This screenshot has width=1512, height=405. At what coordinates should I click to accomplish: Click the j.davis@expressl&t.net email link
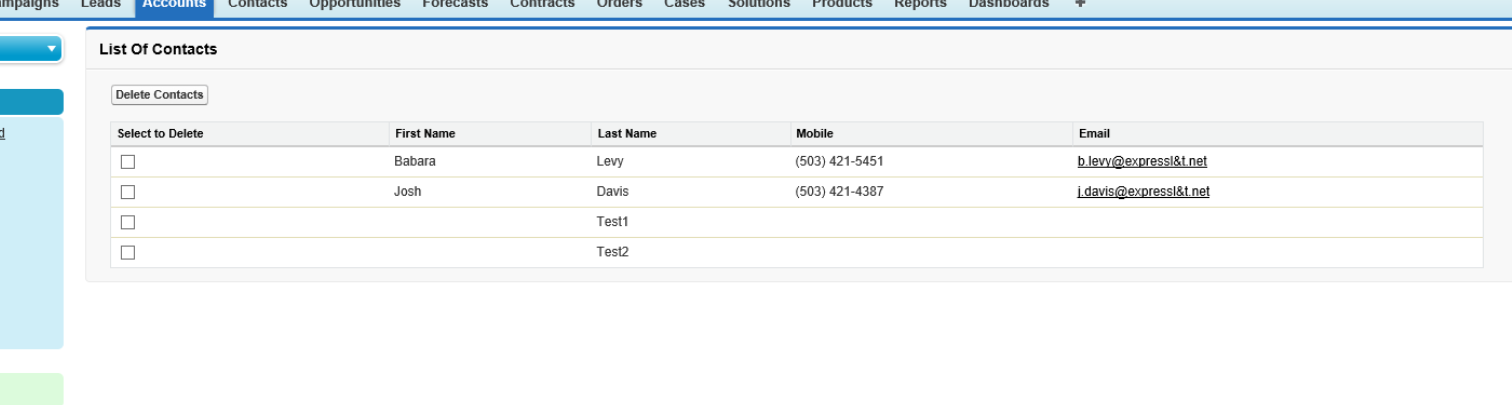pos(1143,191)
